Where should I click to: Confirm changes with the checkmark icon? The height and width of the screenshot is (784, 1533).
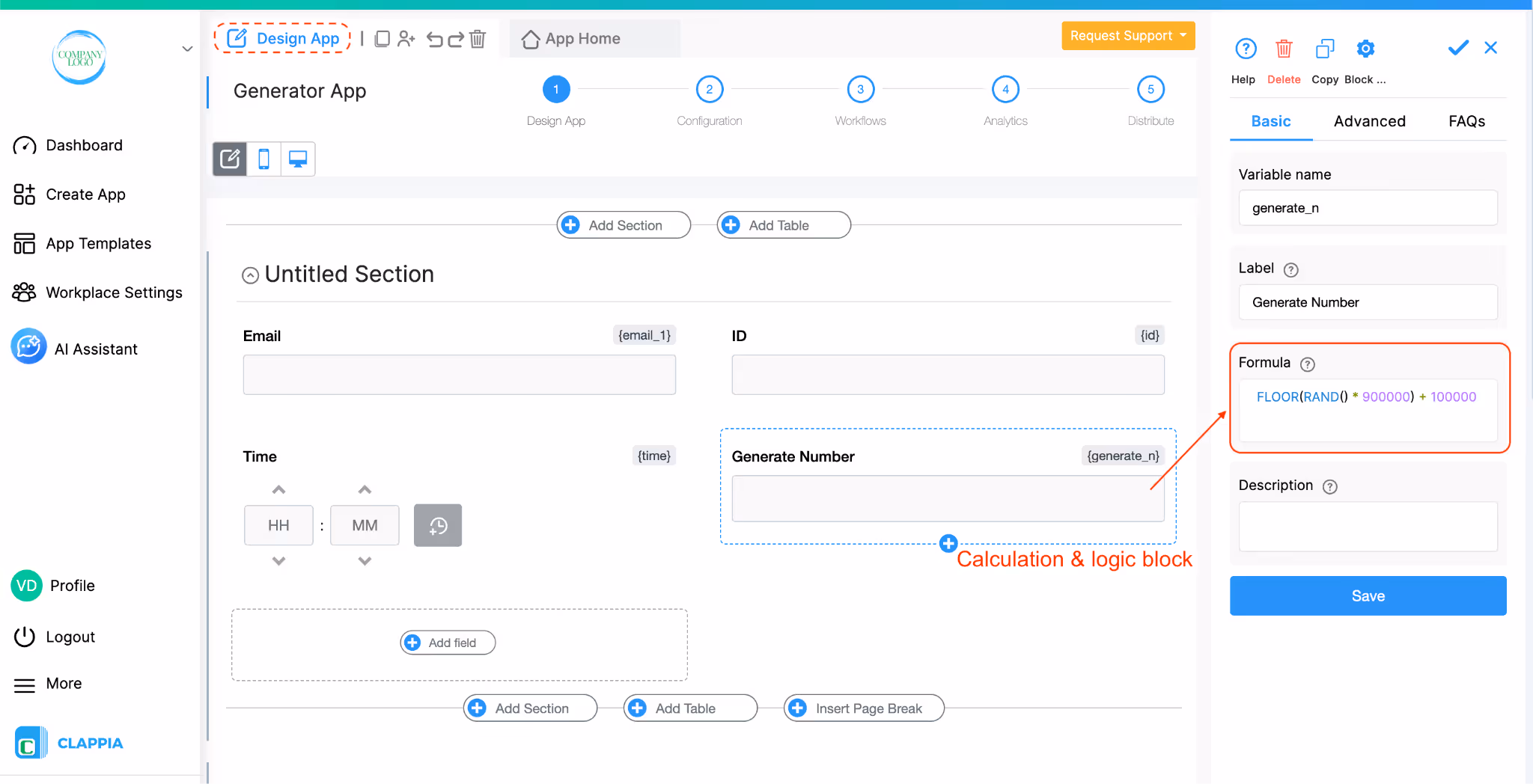1458,48
